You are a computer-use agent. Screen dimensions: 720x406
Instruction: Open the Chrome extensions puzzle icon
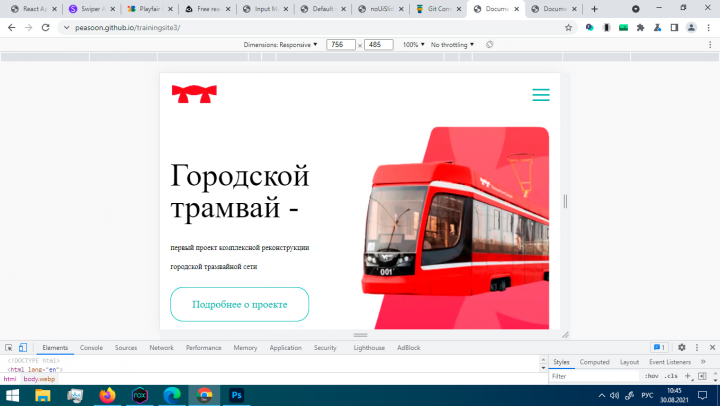(640, 28)
